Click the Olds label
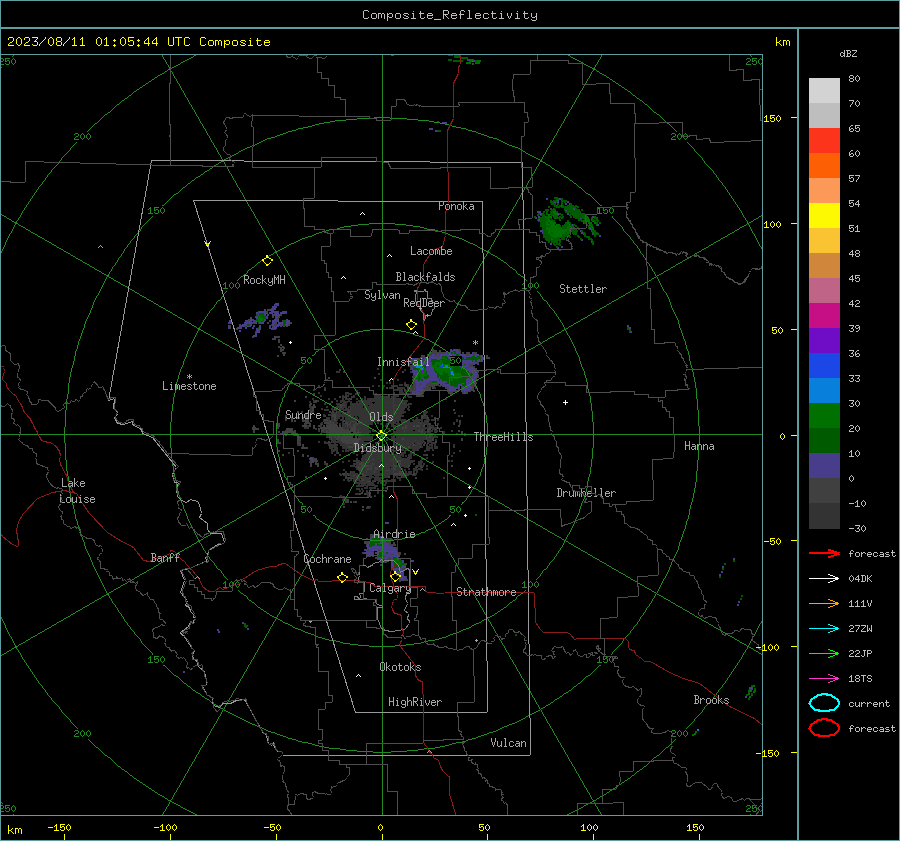900x841 pixels. [381, 417]
